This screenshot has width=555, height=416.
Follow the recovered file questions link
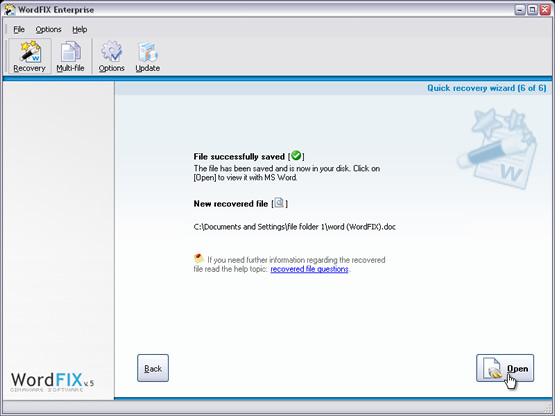pos(309,269)
